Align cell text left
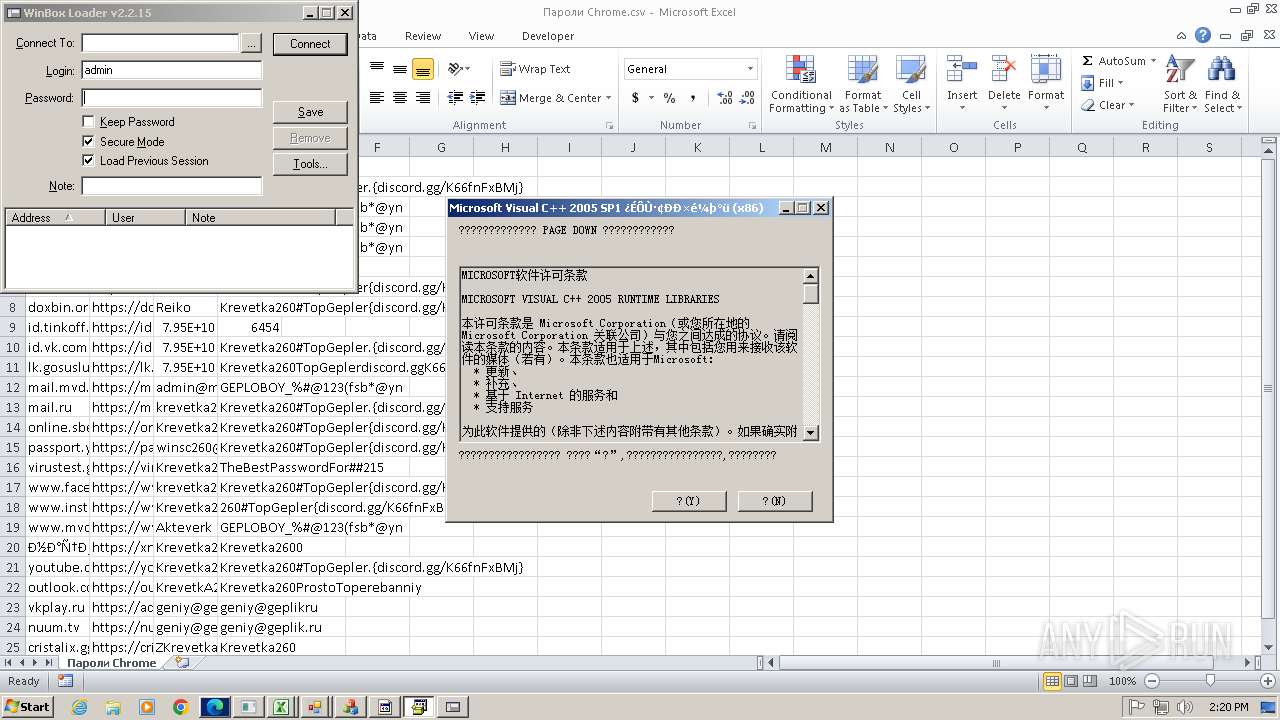 pyautogui.click(x=377, y=97)
